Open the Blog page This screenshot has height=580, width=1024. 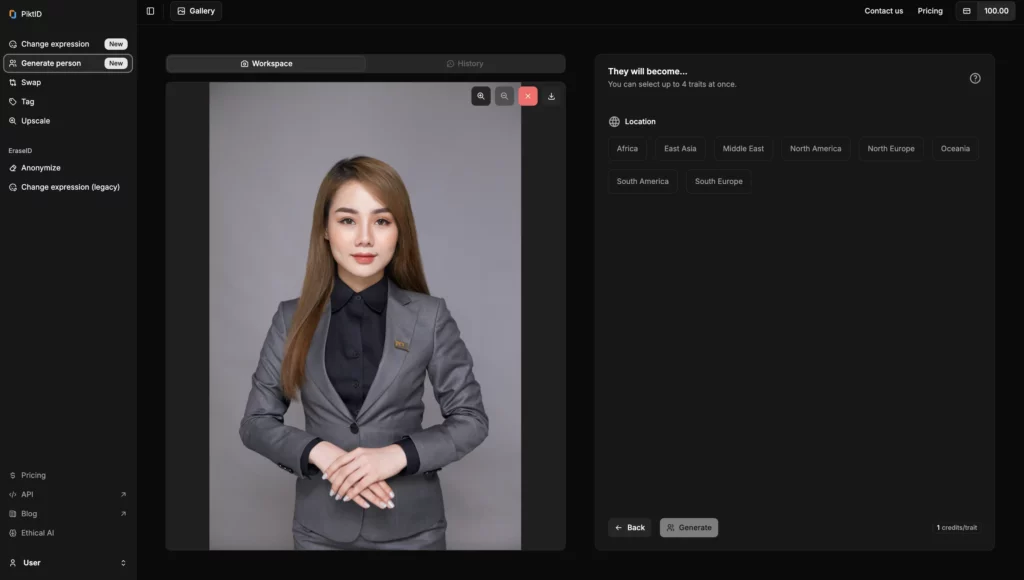click(29, 513)
